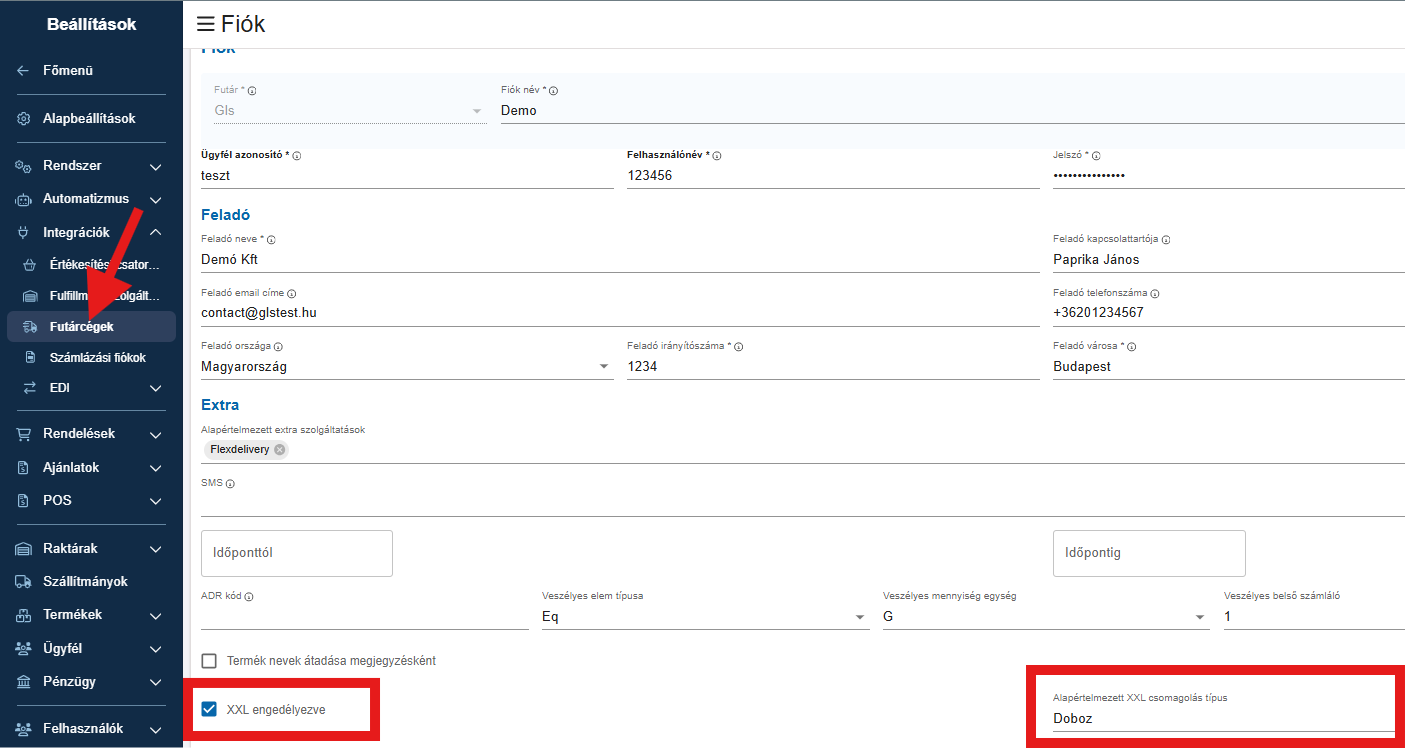Expand the Automatizmus menu chevron
This screenshot has width=1406, height=749.
[x=156, y=199]
